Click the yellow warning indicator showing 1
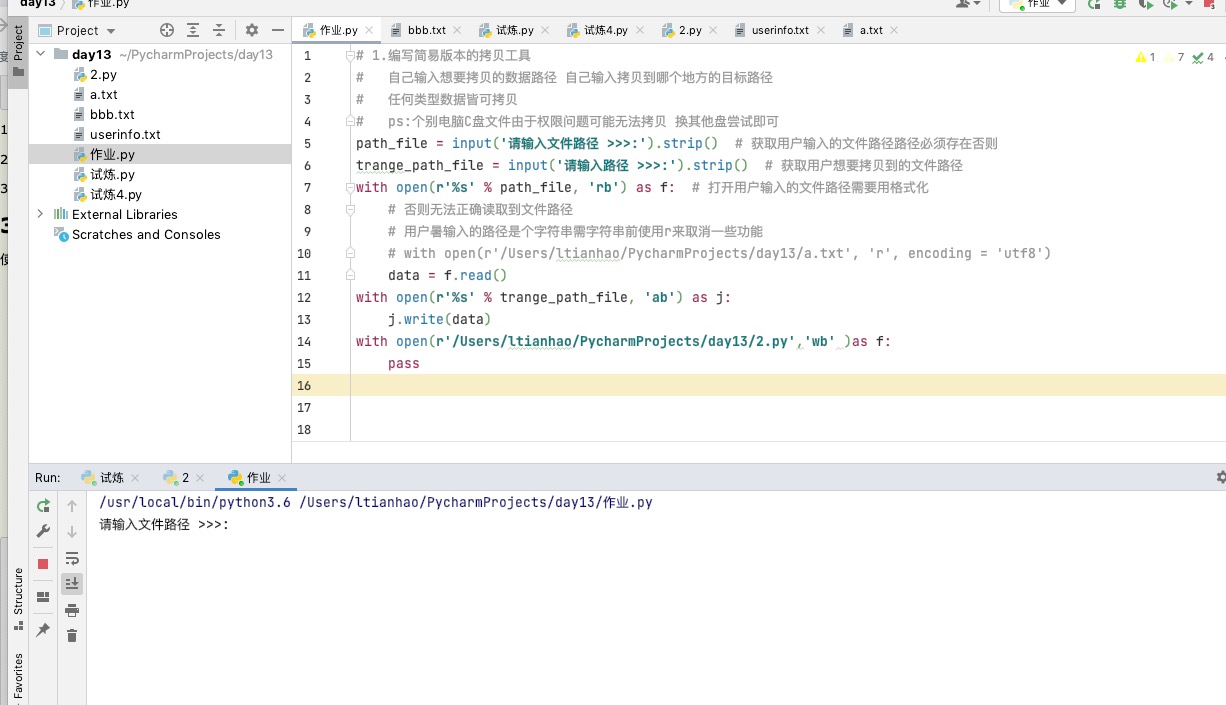The image size is (1226, 705). point(1146,57)
